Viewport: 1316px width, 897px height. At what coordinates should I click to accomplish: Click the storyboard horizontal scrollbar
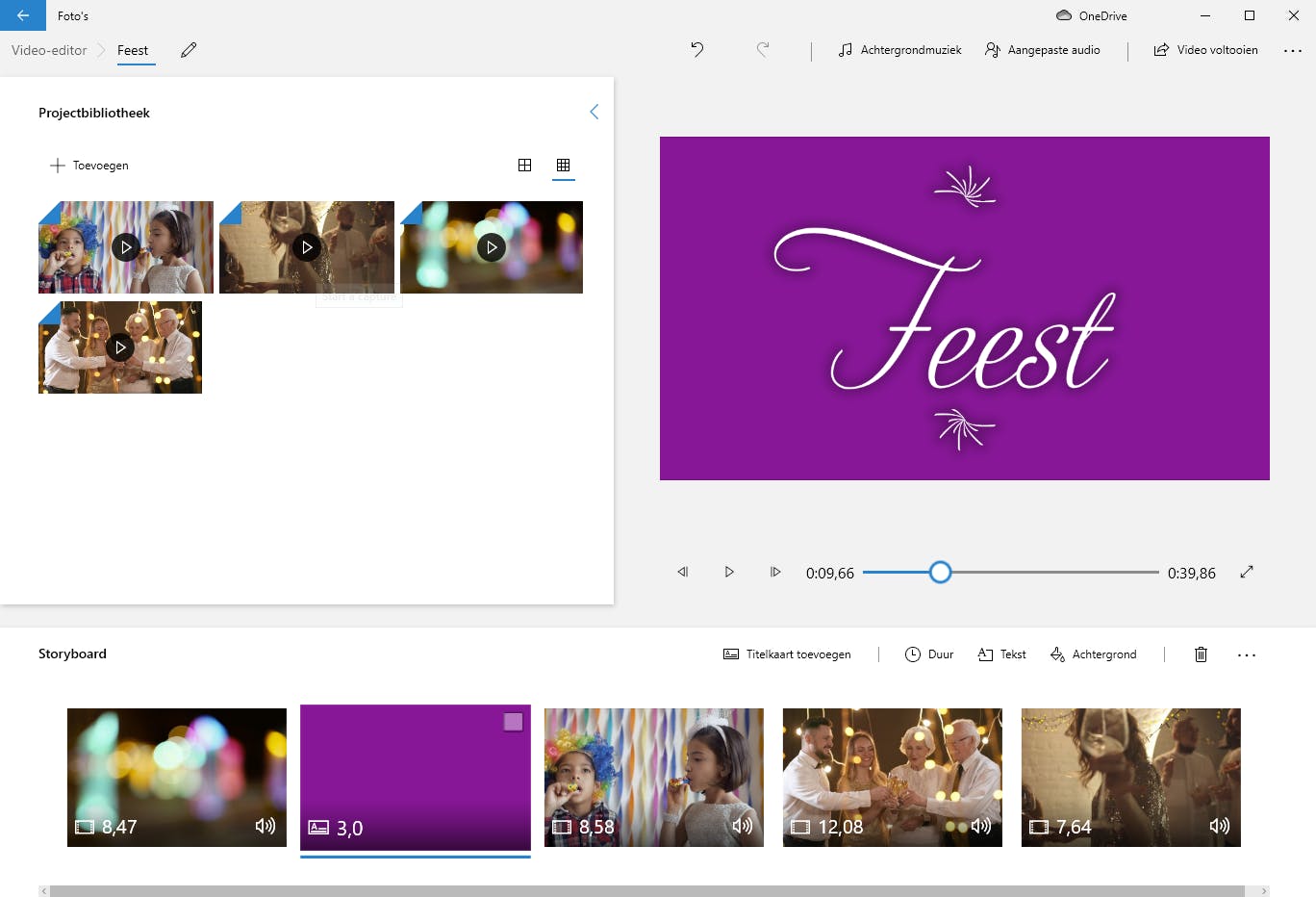click(646, 891)
